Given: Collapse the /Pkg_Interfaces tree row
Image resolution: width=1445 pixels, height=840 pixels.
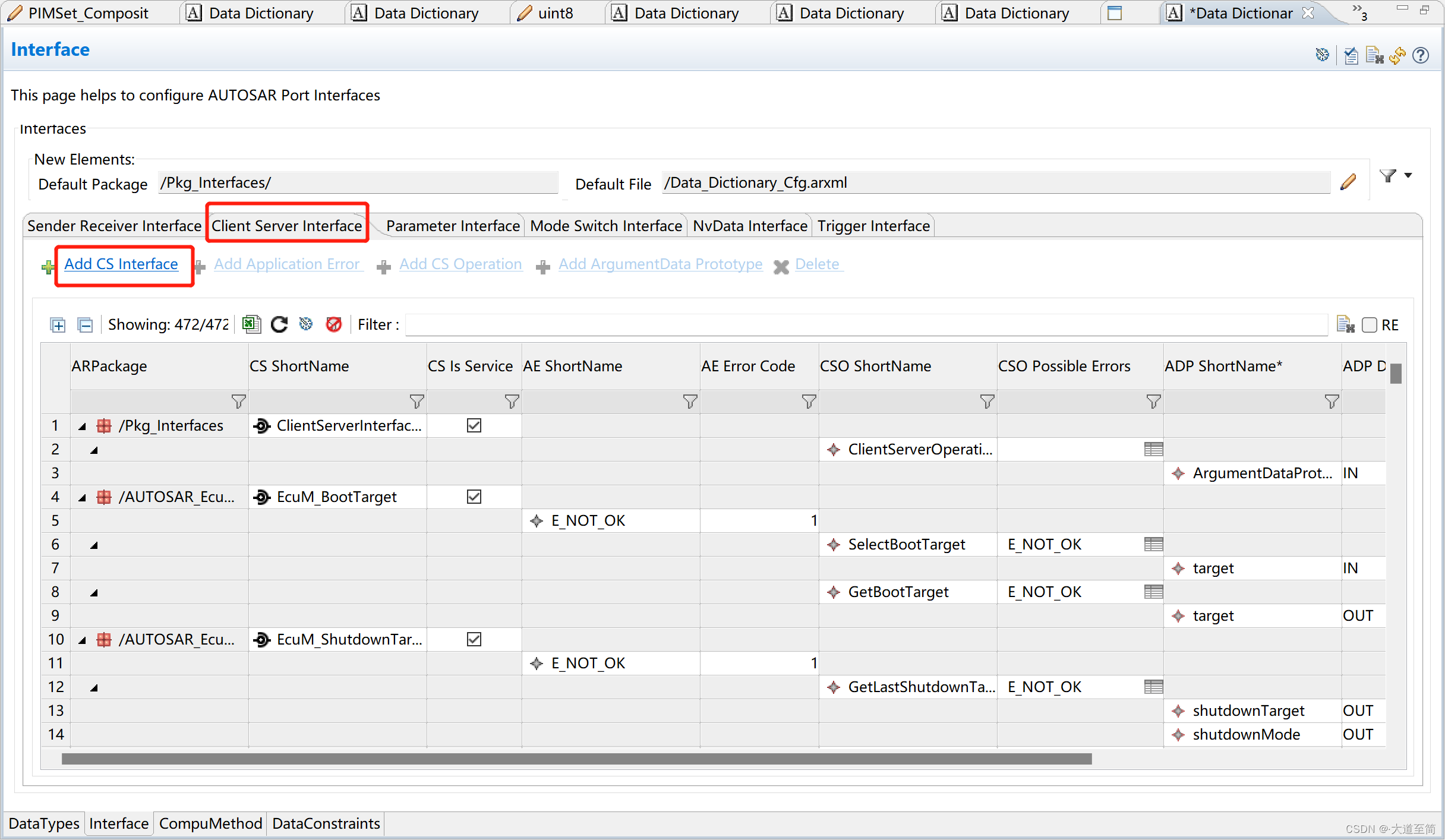Looking at the screenshot, I should (83, 427).
